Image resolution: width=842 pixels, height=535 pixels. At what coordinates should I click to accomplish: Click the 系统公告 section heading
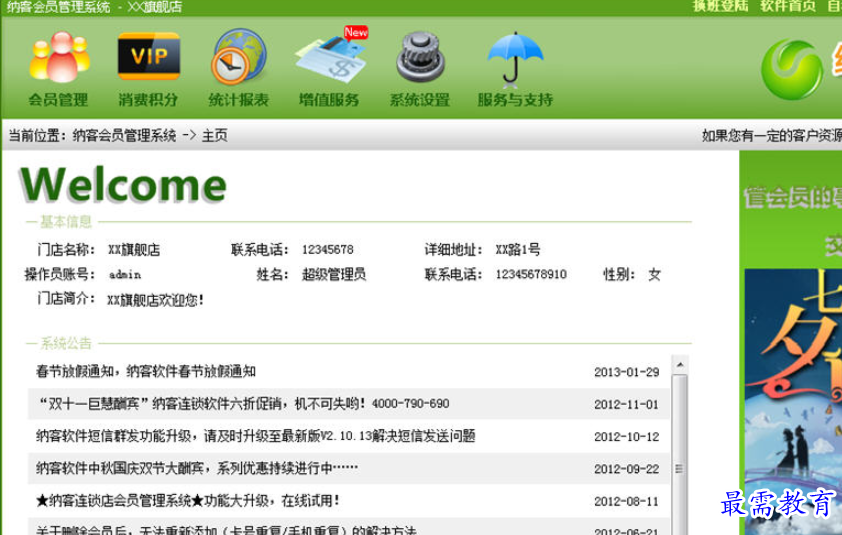coord(66,343)
